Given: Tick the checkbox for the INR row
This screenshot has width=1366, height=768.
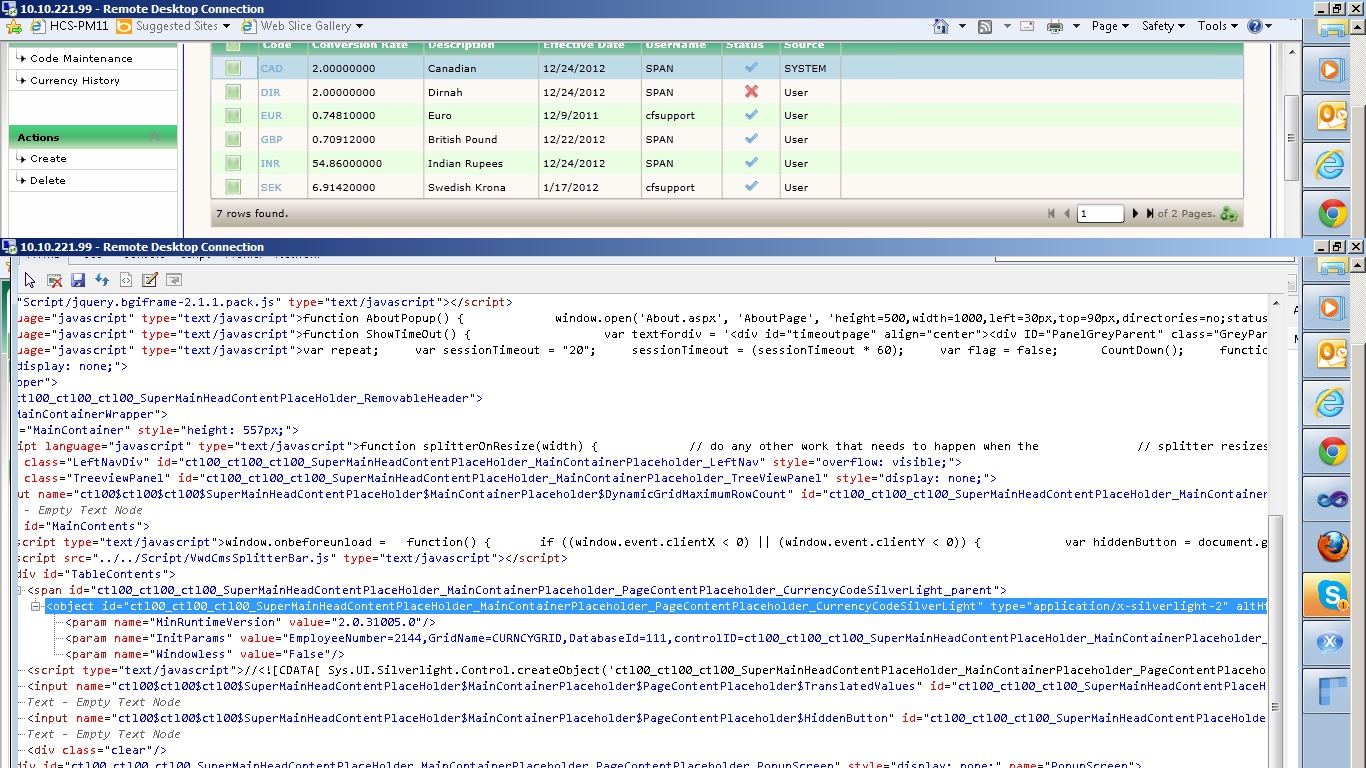Looking at the screenshot, I should pyautogui.click(x=233, y=164).
